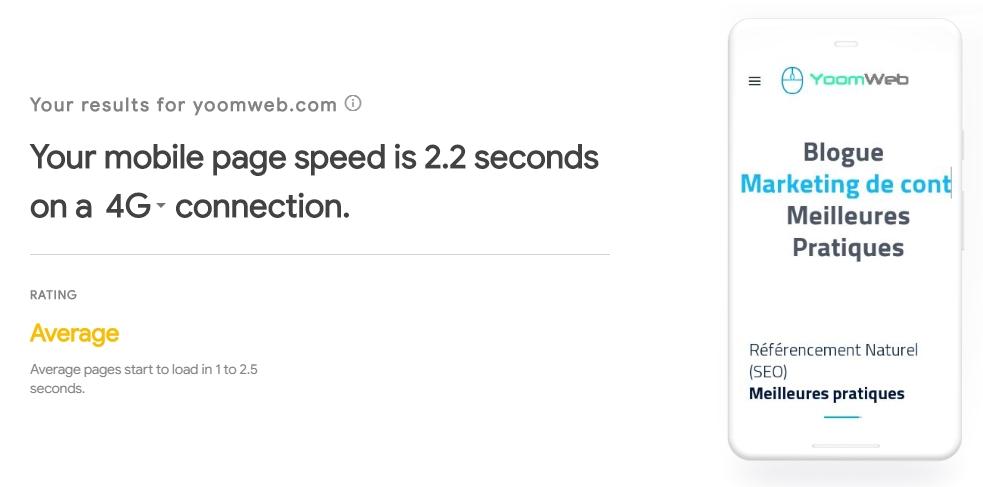Click Référencement Naturel (SEO) text
The width and height of the screenshot is (983, 487).
832,360
